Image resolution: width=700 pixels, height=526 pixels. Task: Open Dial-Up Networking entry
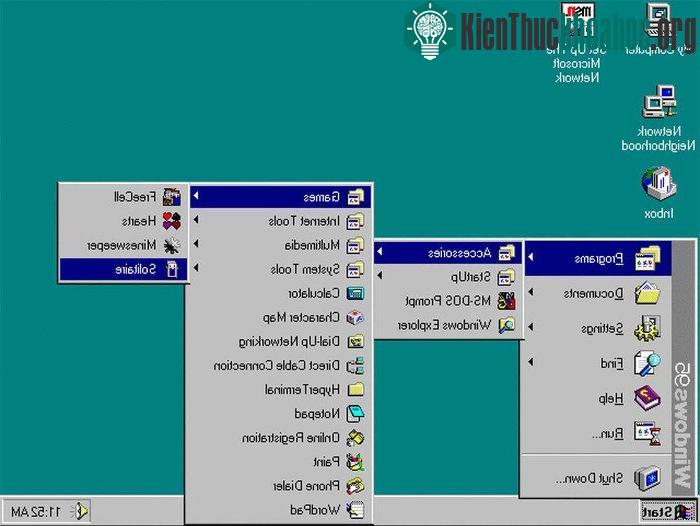pyautogui.click(x=280, y=342)
